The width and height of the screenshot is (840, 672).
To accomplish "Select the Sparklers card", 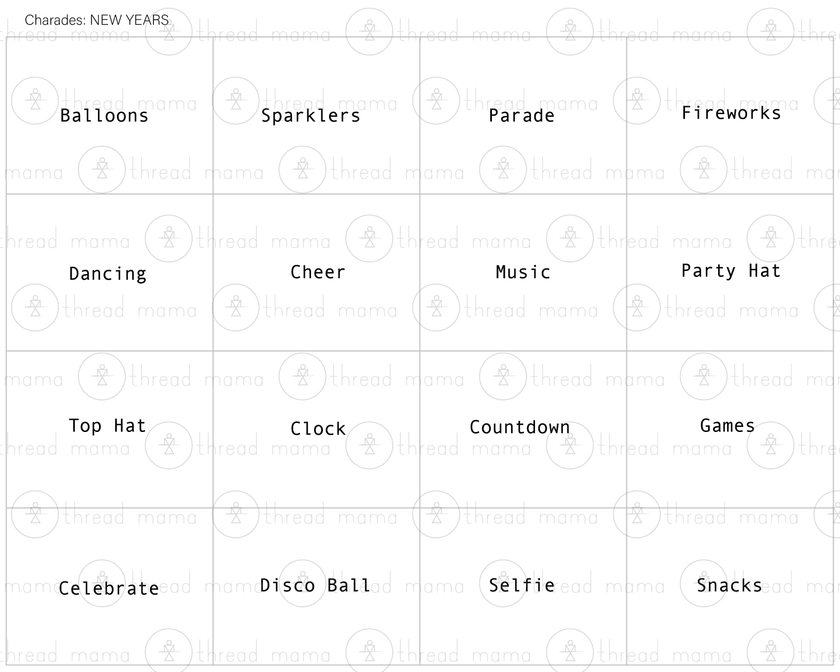I will click(x=311, y=116).
